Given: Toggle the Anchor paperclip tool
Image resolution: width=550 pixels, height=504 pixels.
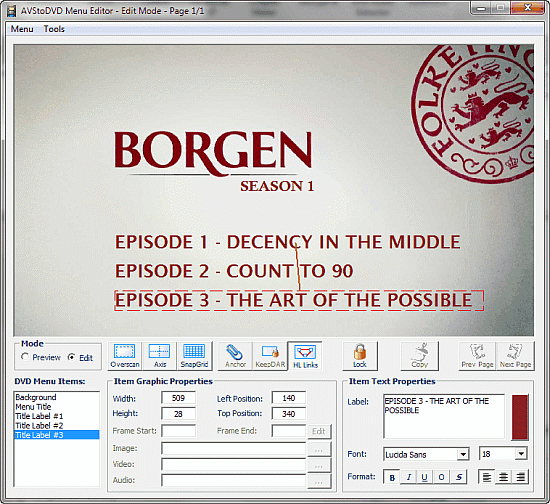Looking at the screenshot, I should pos(235,356).
